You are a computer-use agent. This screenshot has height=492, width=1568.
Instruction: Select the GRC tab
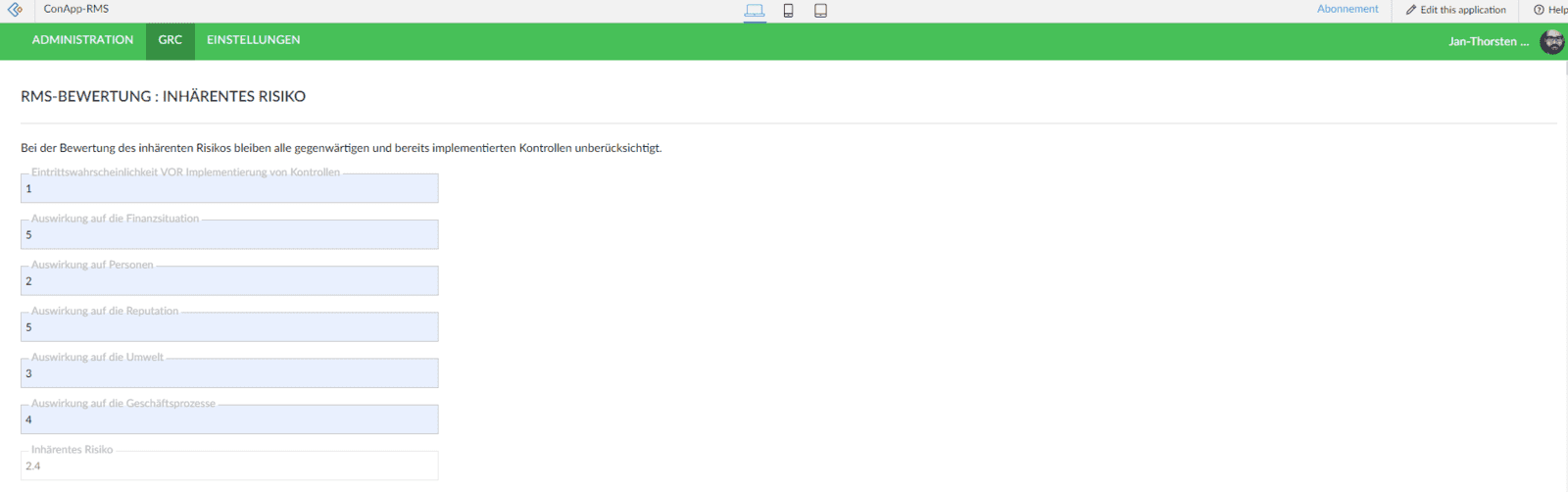pyautogui.click(x=171, y=40)
